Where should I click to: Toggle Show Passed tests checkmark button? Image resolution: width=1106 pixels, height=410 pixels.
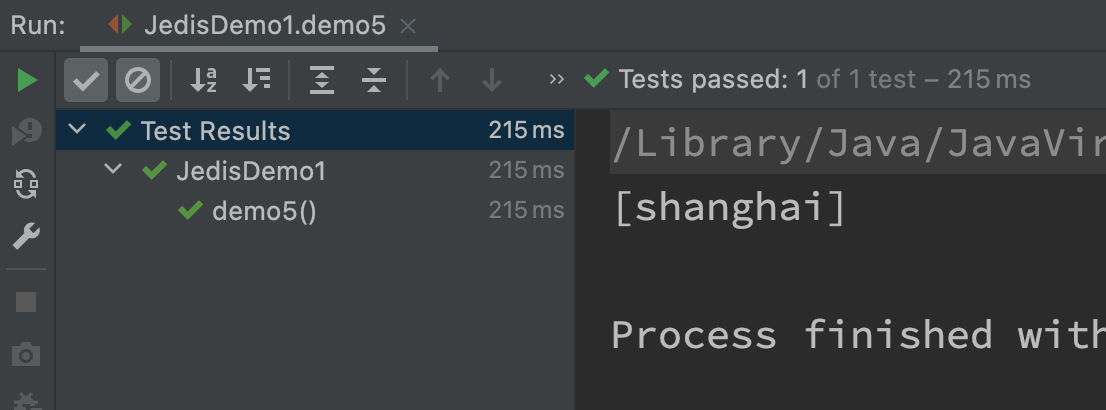(86, 80)
